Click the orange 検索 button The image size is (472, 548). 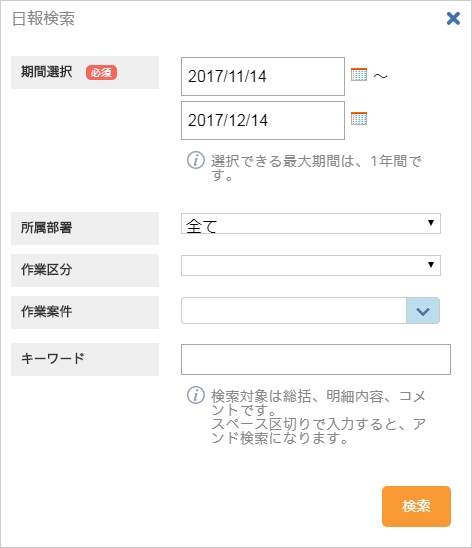416,506
